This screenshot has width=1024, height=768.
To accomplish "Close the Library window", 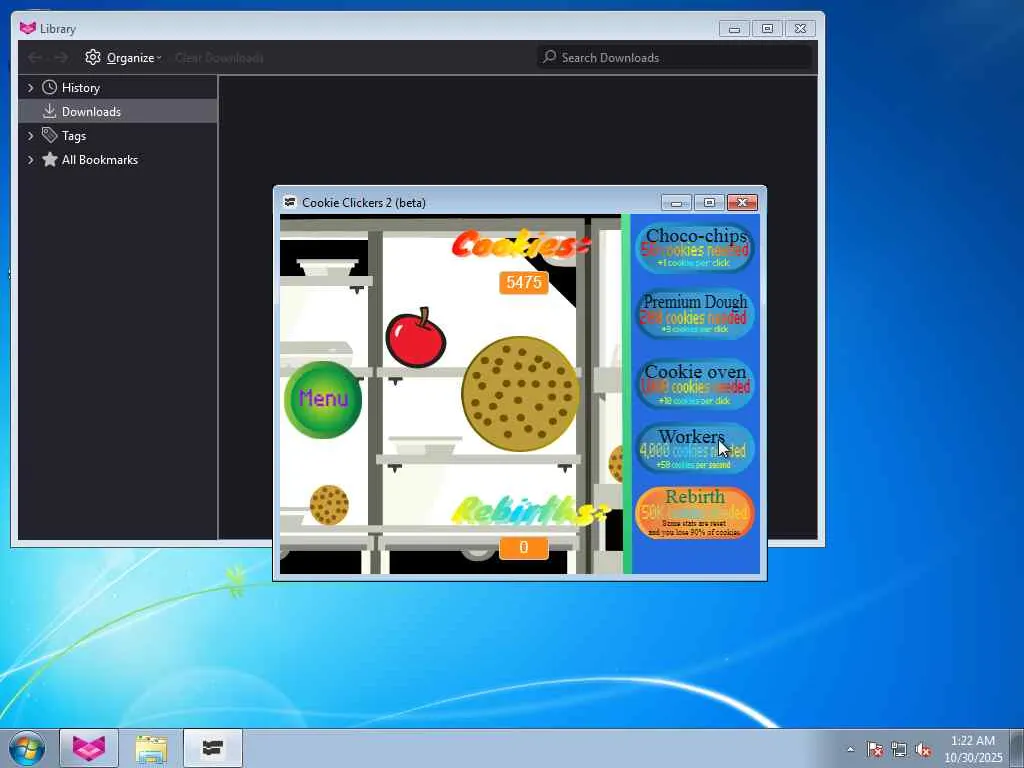I will [801, 29].
